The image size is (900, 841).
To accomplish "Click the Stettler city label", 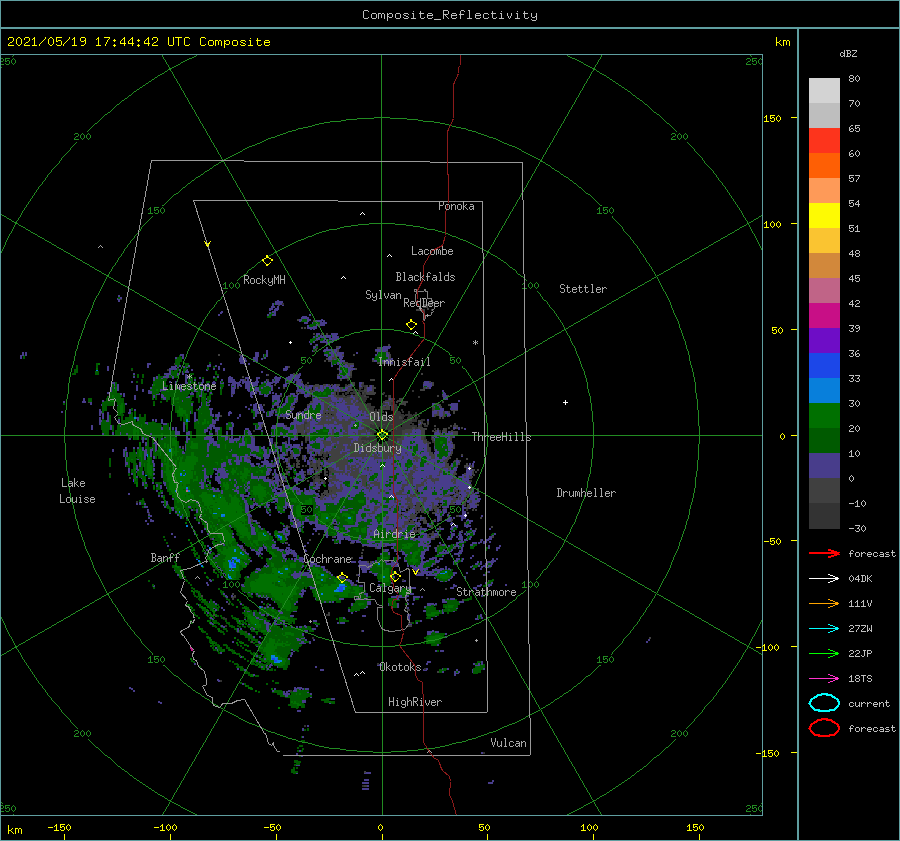I will [x=583, y=289].
